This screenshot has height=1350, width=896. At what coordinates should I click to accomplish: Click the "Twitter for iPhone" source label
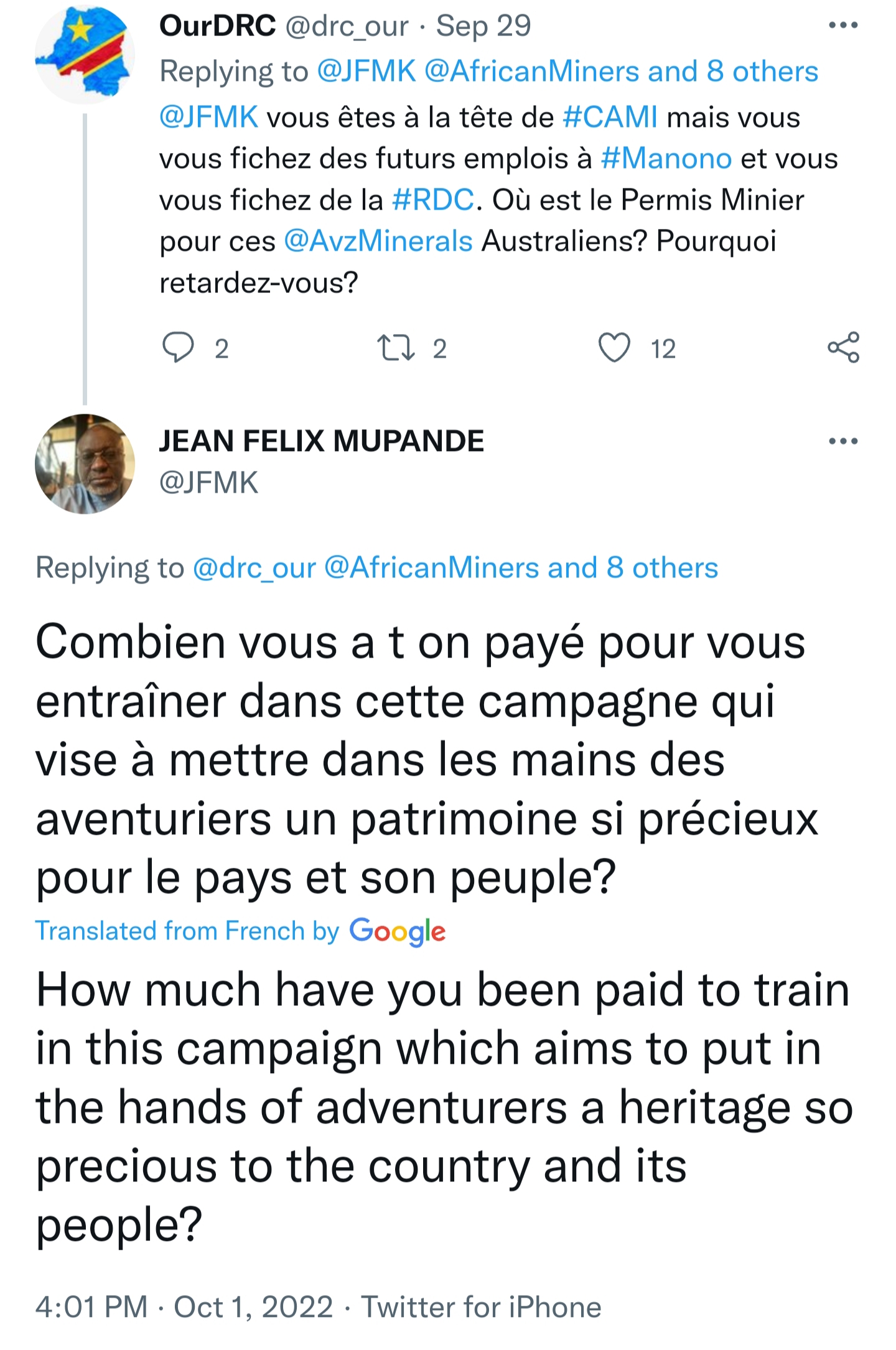click(481, 1306)
